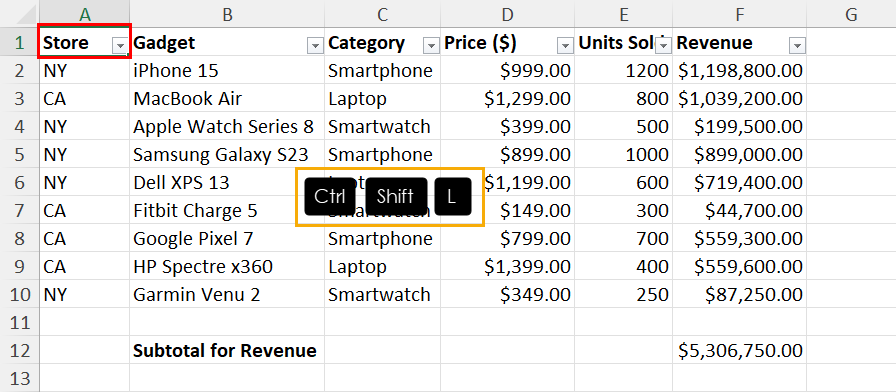Open the Price ($) filter dropdown

(x=565, y=46)
